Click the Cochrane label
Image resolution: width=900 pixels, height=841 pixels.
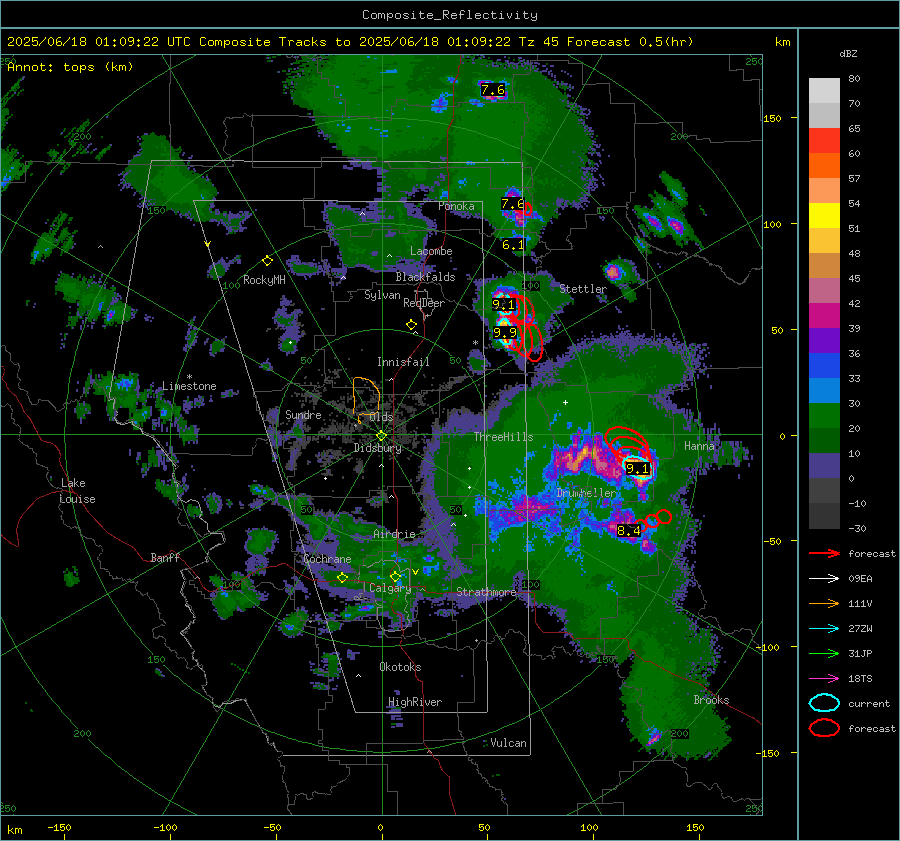point(327,559)
